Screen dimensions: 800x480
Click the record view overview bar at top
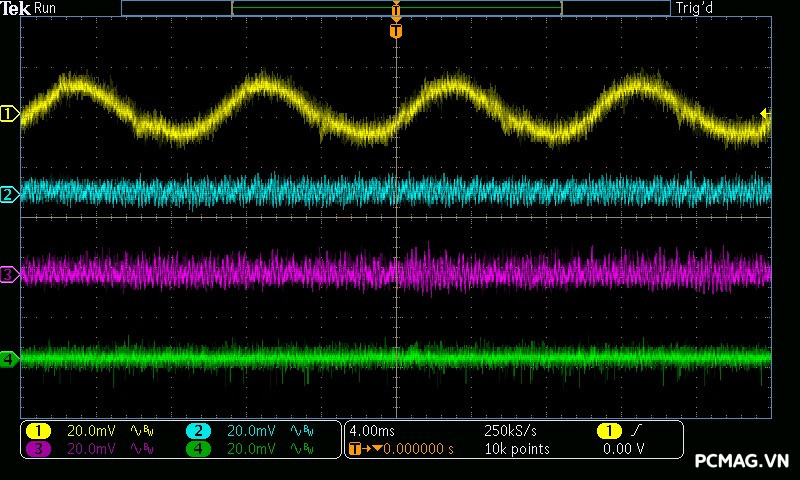click(396, 8)
